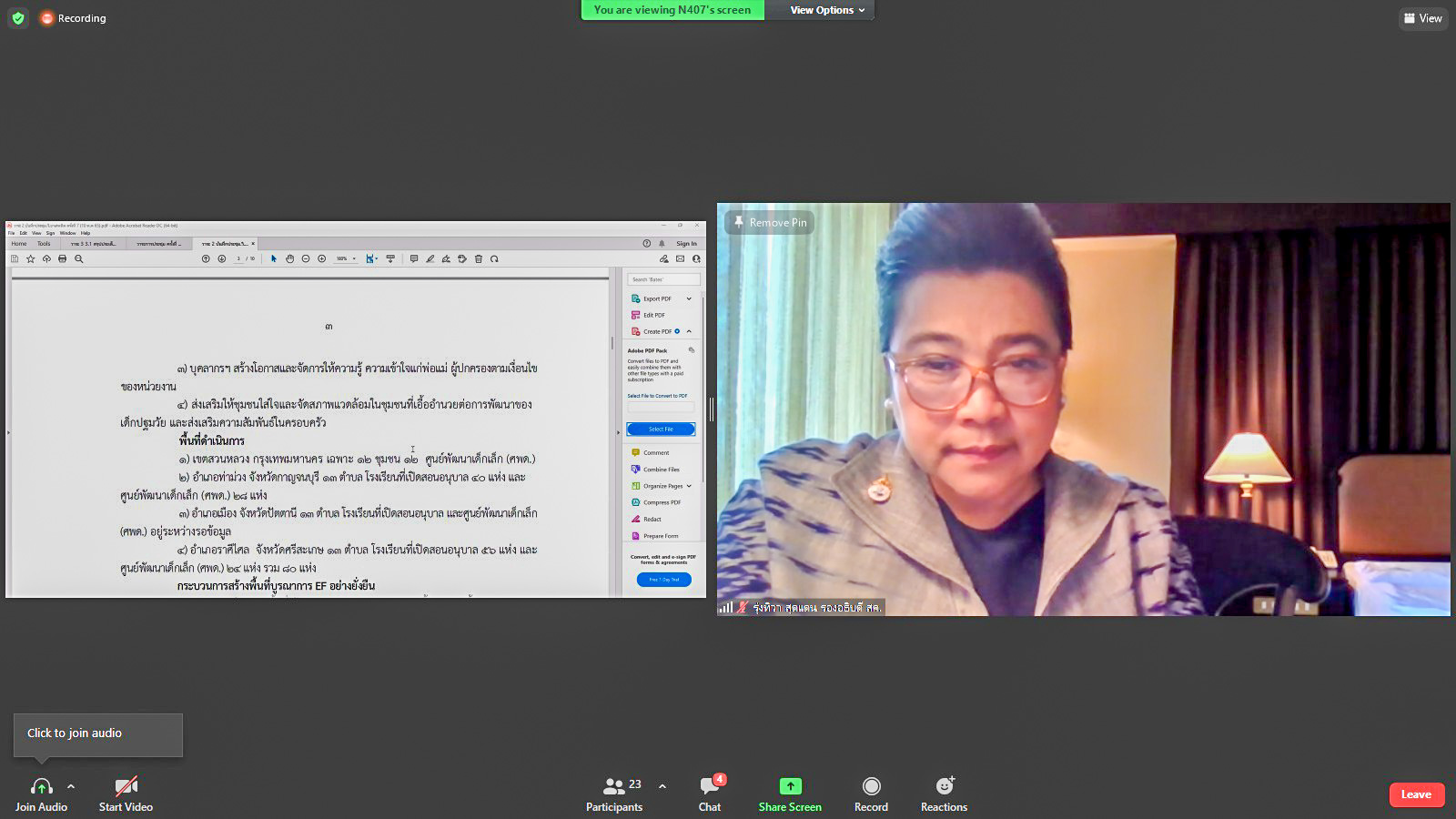Leave the meeting
This screenshot has height=819, width=1456.
pyautogui.click(x=1416, y=794)
